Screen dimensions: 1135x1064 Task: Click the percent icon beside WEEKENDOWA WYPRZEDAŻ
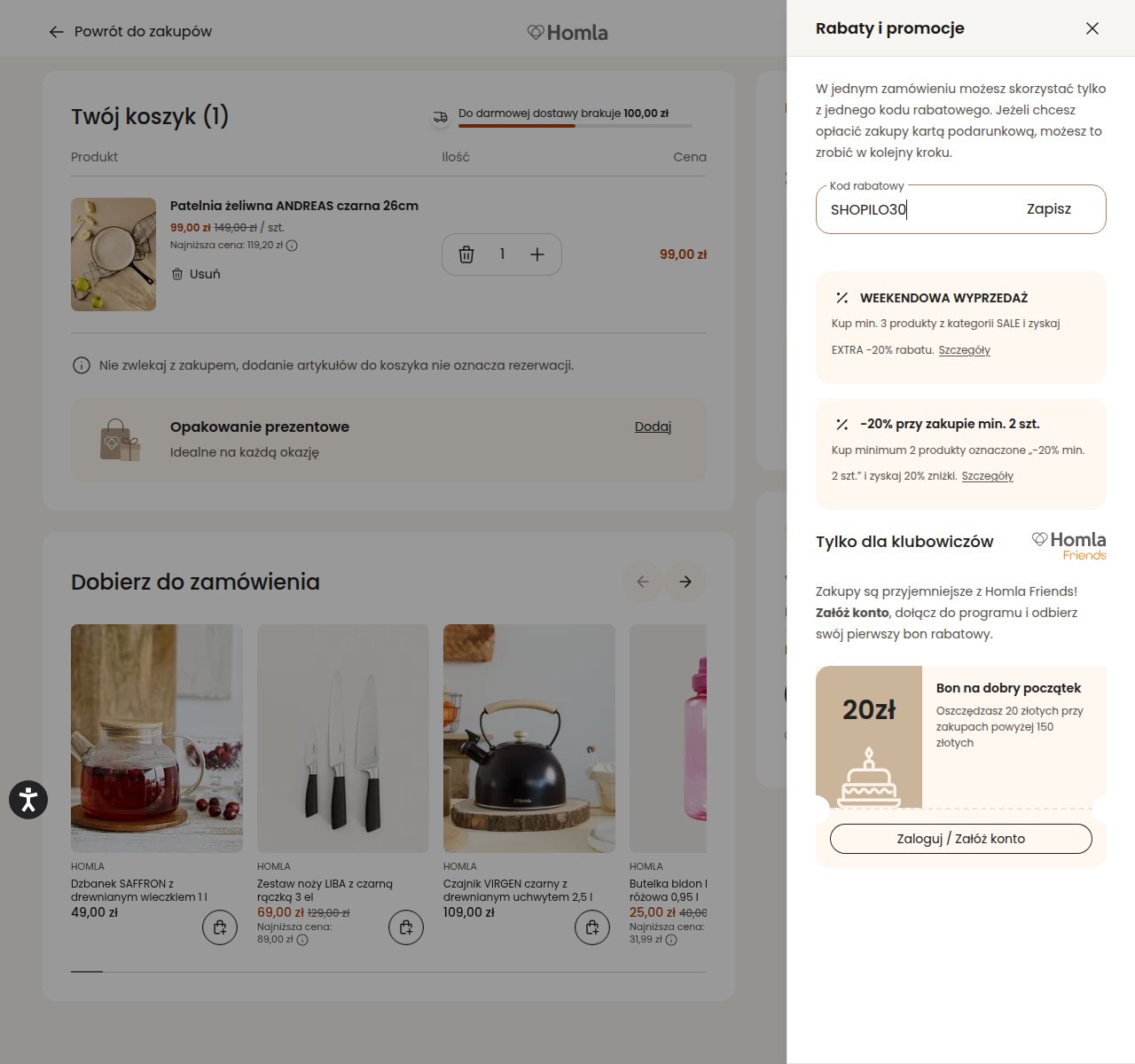(x=842, y=298)
